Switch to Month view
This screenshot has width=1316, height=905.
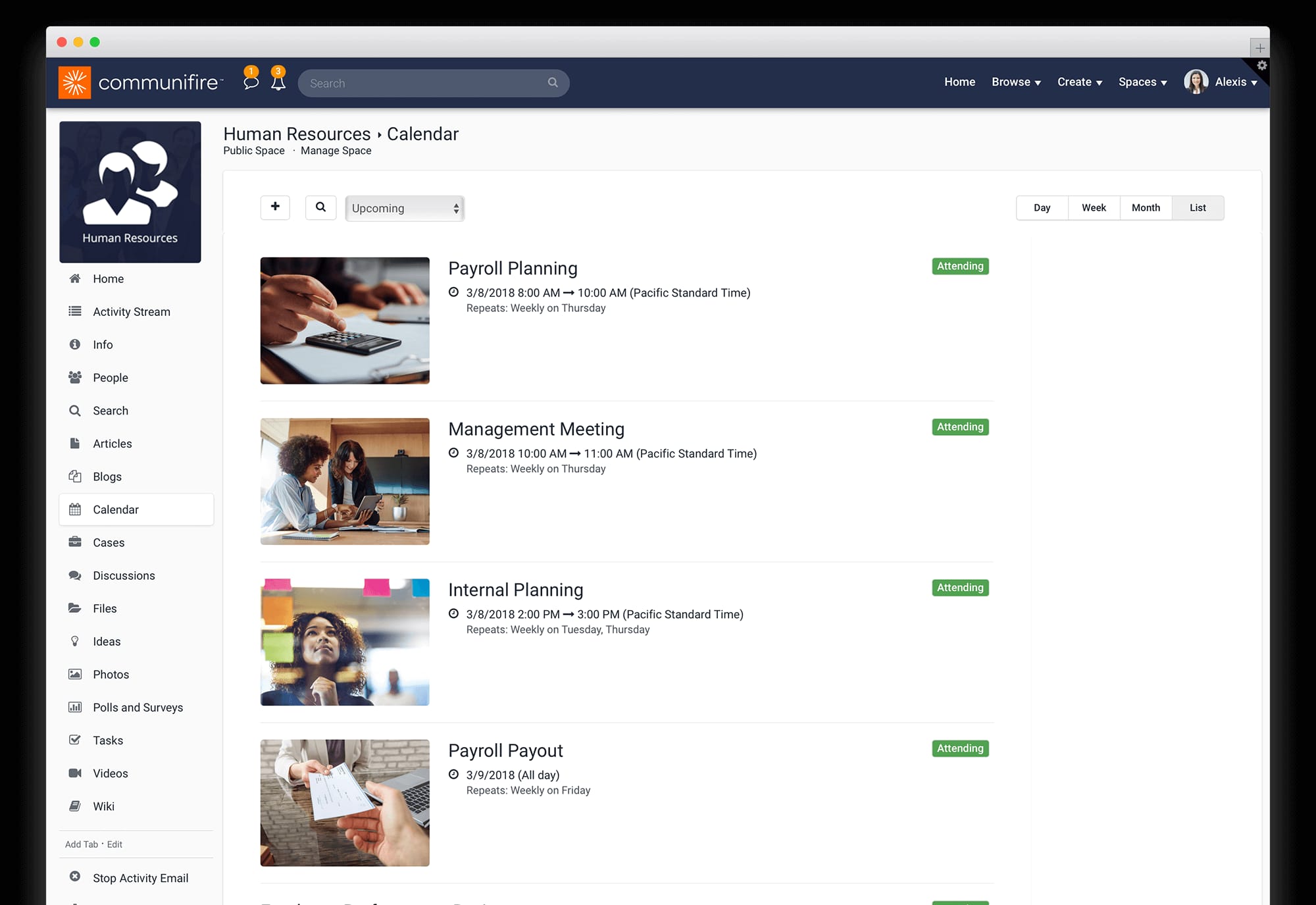tap(1146, 207)
